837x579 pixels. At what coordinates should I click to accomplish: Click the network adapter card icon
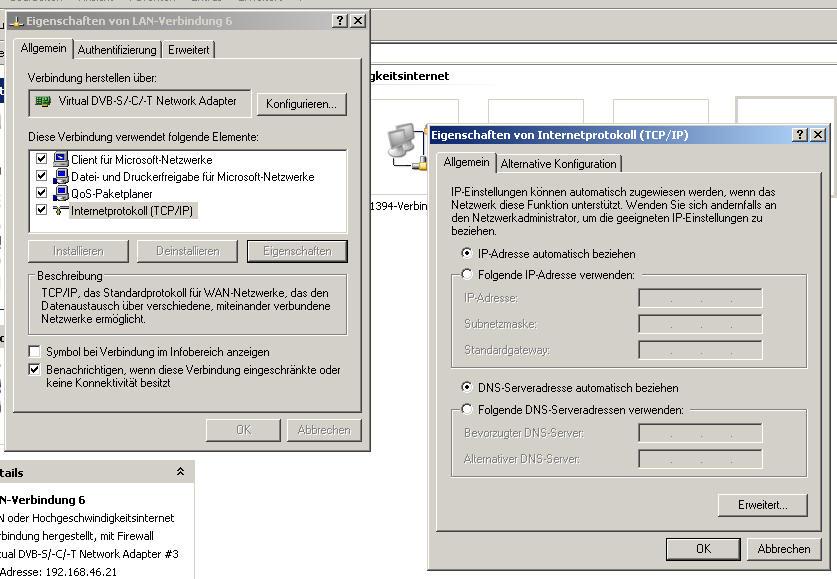point(43,101)
